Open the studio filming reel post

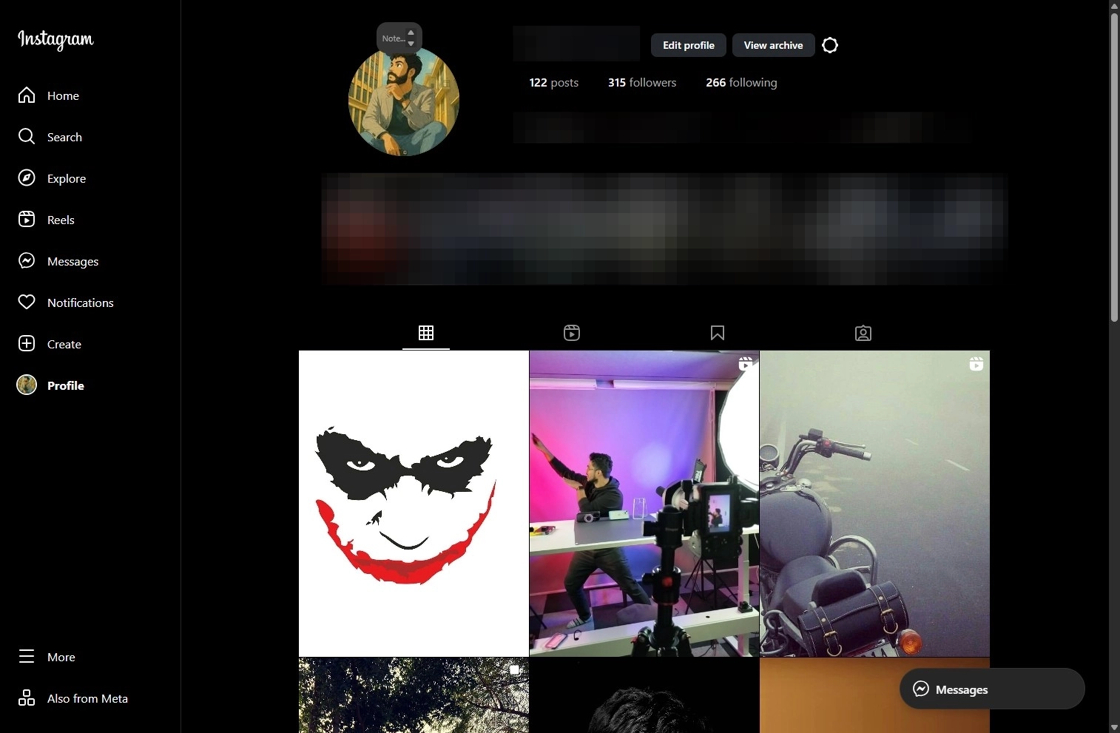point(644,504)
